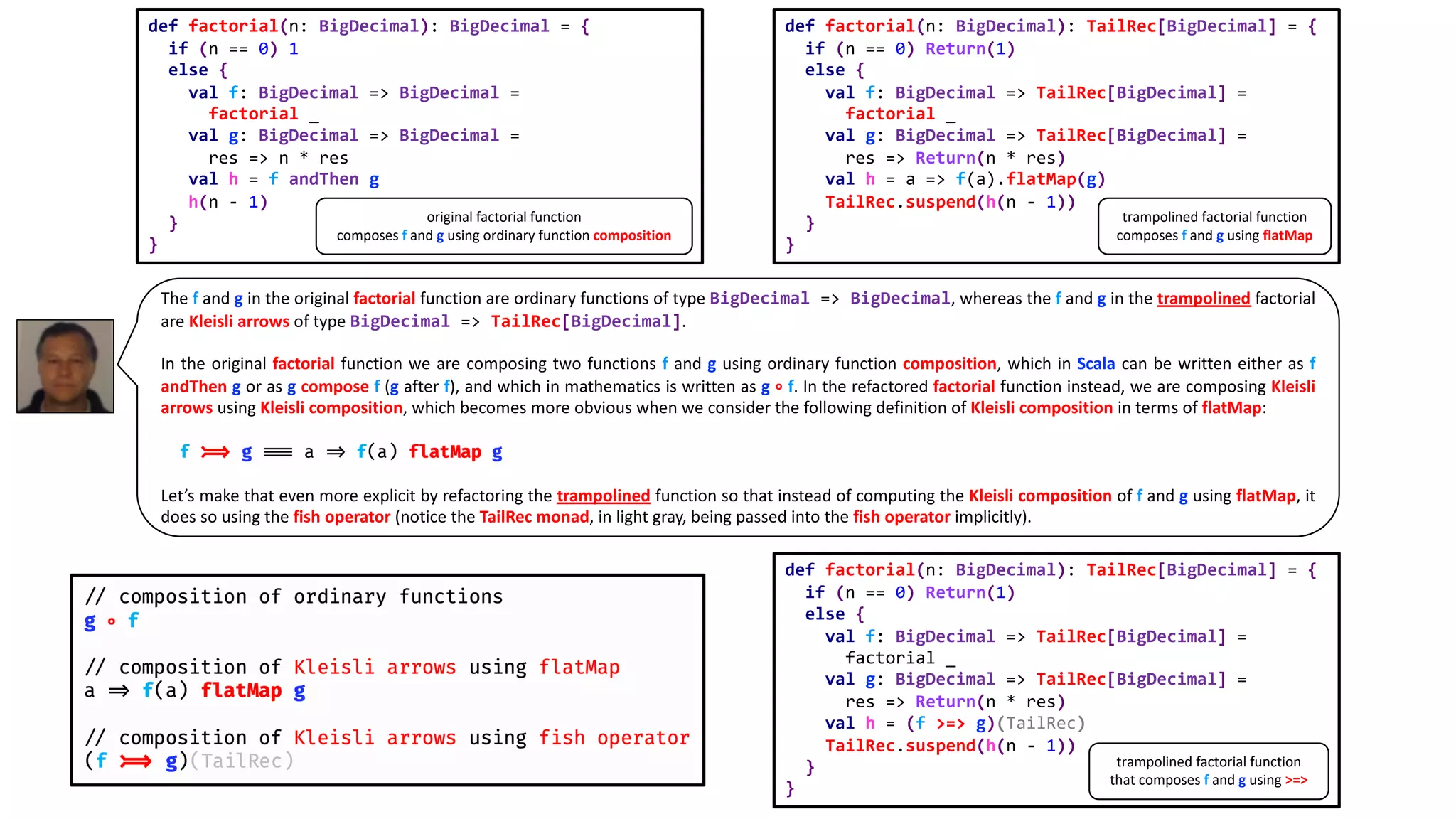
Task: Click the underlined 'trampolined' link in last paragraph
Action: 603,496
